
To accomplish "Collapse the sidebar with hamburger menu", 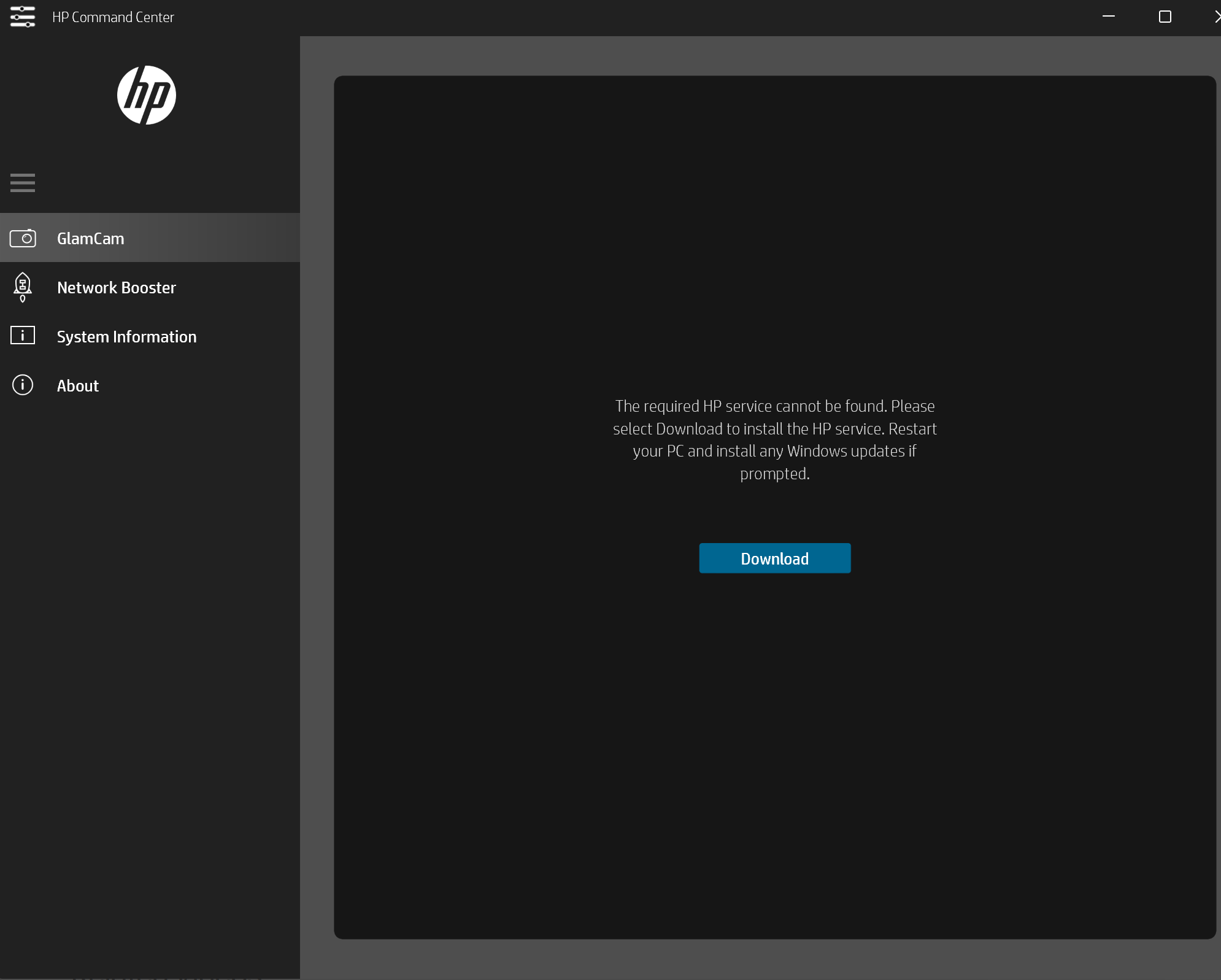I will (23, 183).
